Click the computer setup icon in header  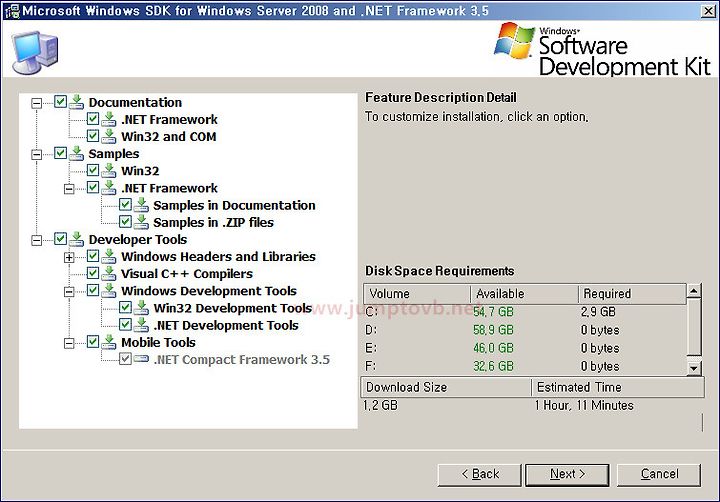pyautogui.click(x=35, y=52)
